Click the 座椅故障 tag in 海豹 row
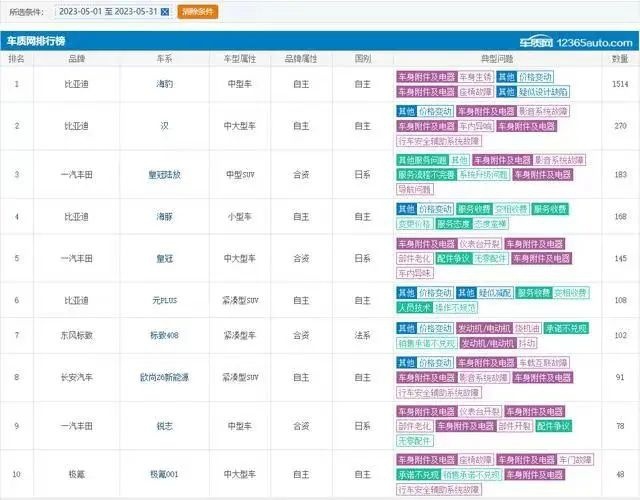This screenshot has height=500, width=640. tap(475, 92)
